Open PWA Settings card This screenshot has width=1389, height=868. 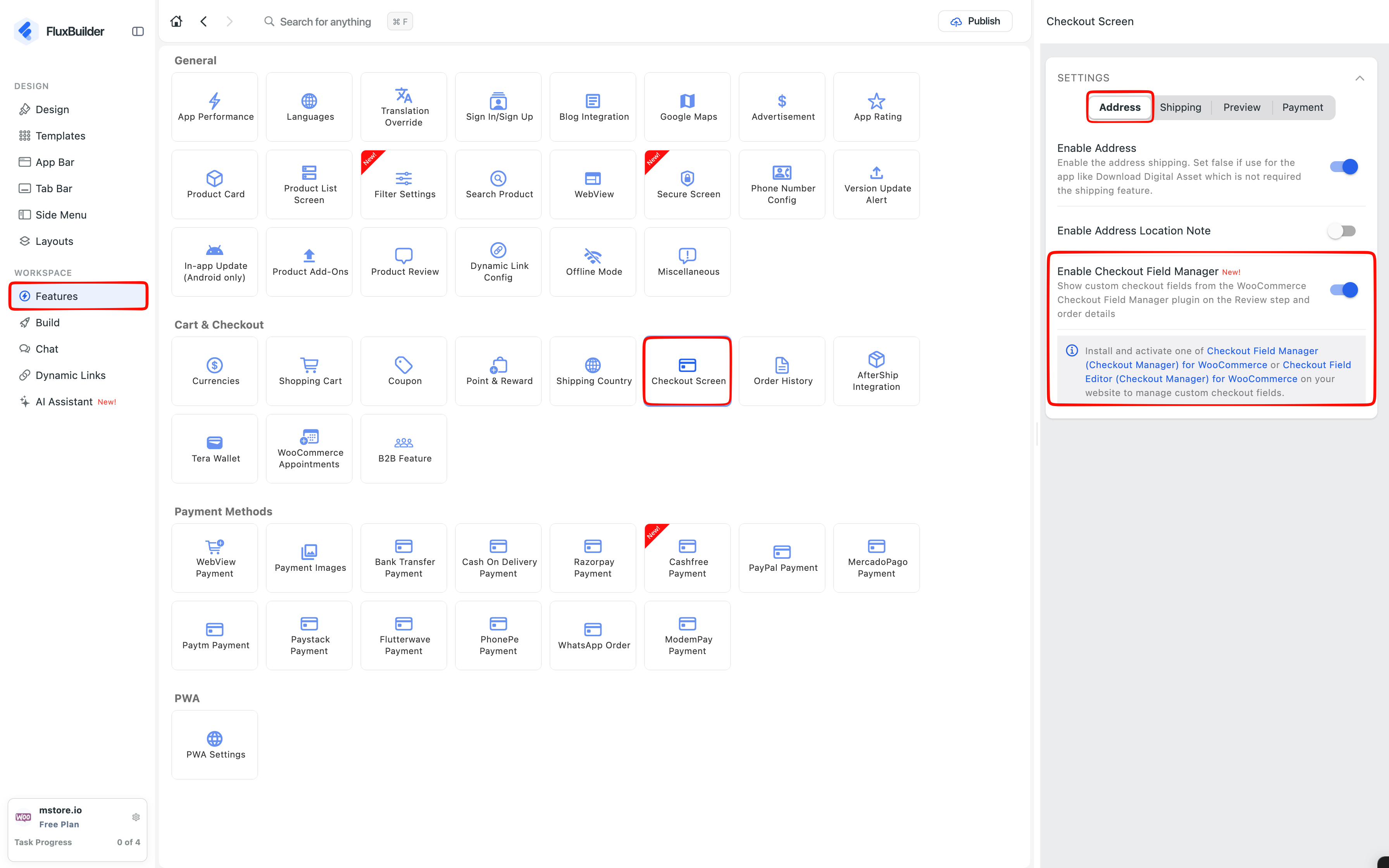point(215,744)
